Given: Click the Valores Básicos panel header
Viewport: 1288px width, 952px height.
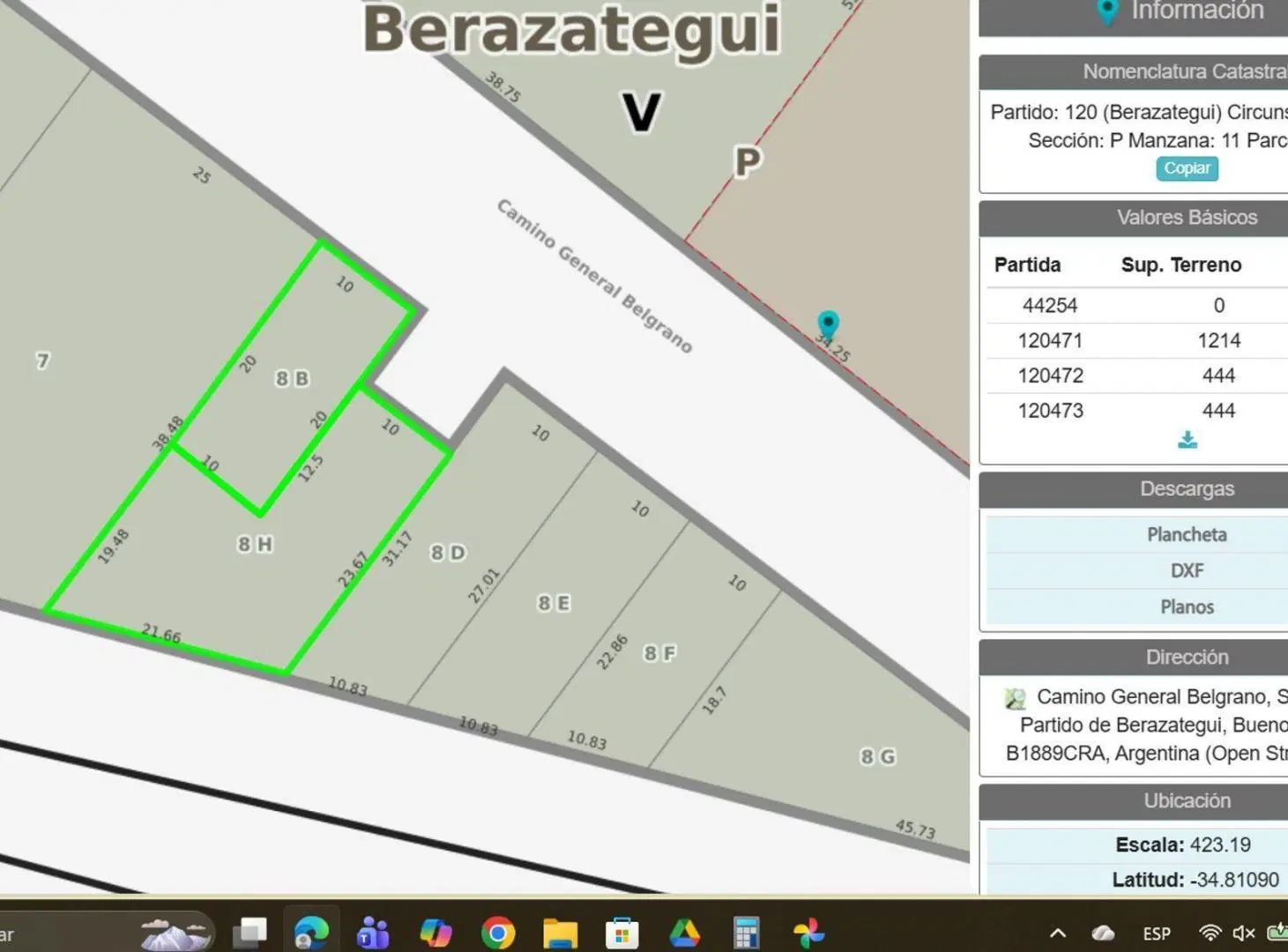Looking at the screenshot, I should click(1134, 218).
